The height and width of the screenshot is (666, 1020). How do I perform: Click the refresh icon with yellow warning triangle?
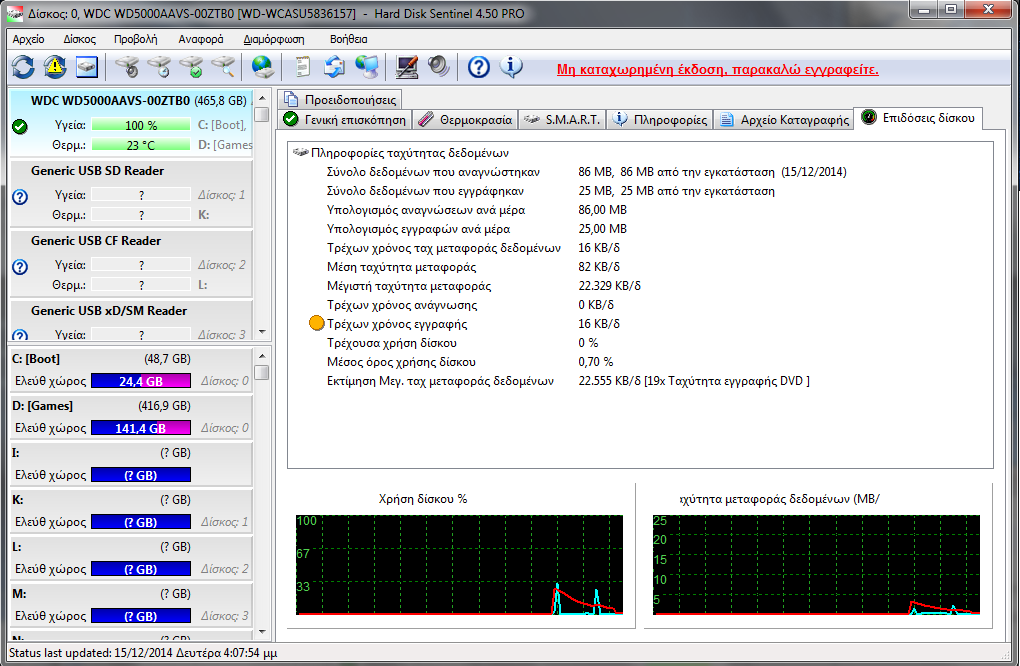point(55,66)
